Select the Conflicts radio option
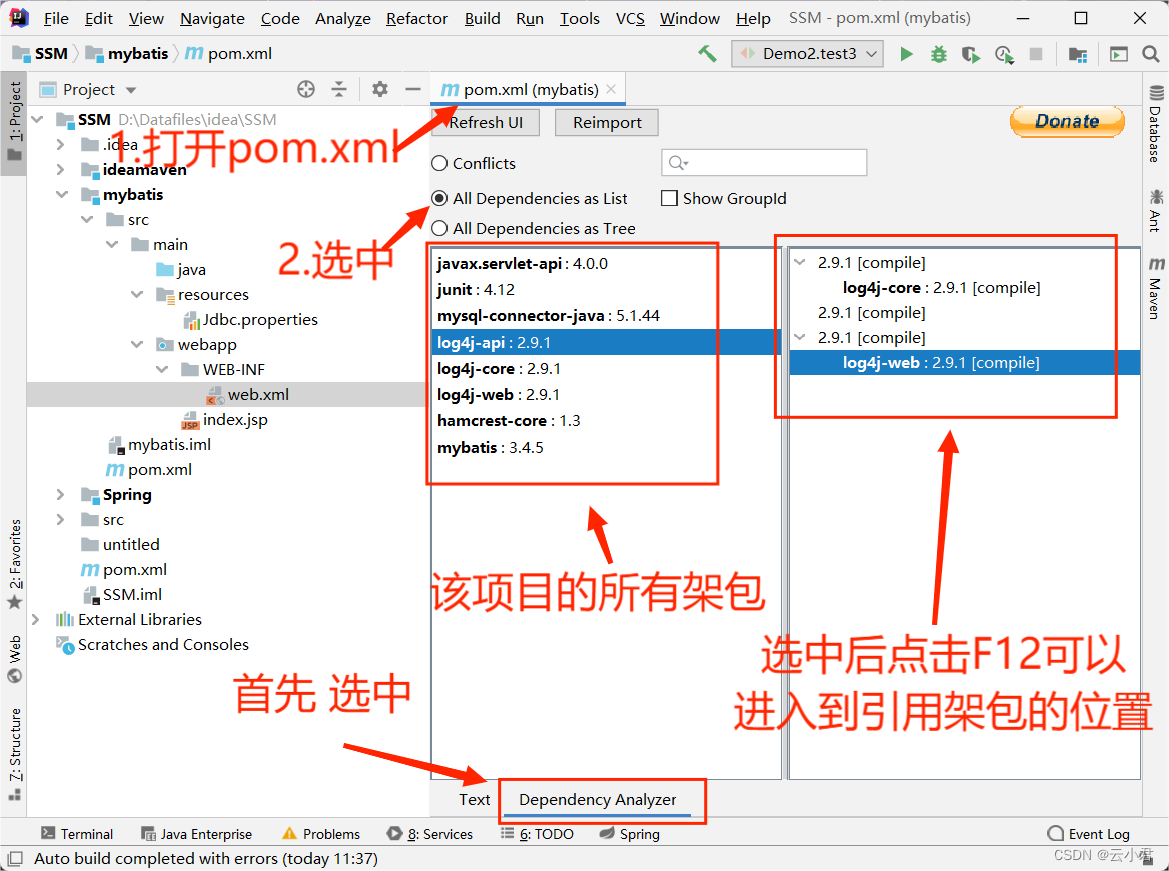The height and width of the screenshot is (871, 1169). coord(440,163)
